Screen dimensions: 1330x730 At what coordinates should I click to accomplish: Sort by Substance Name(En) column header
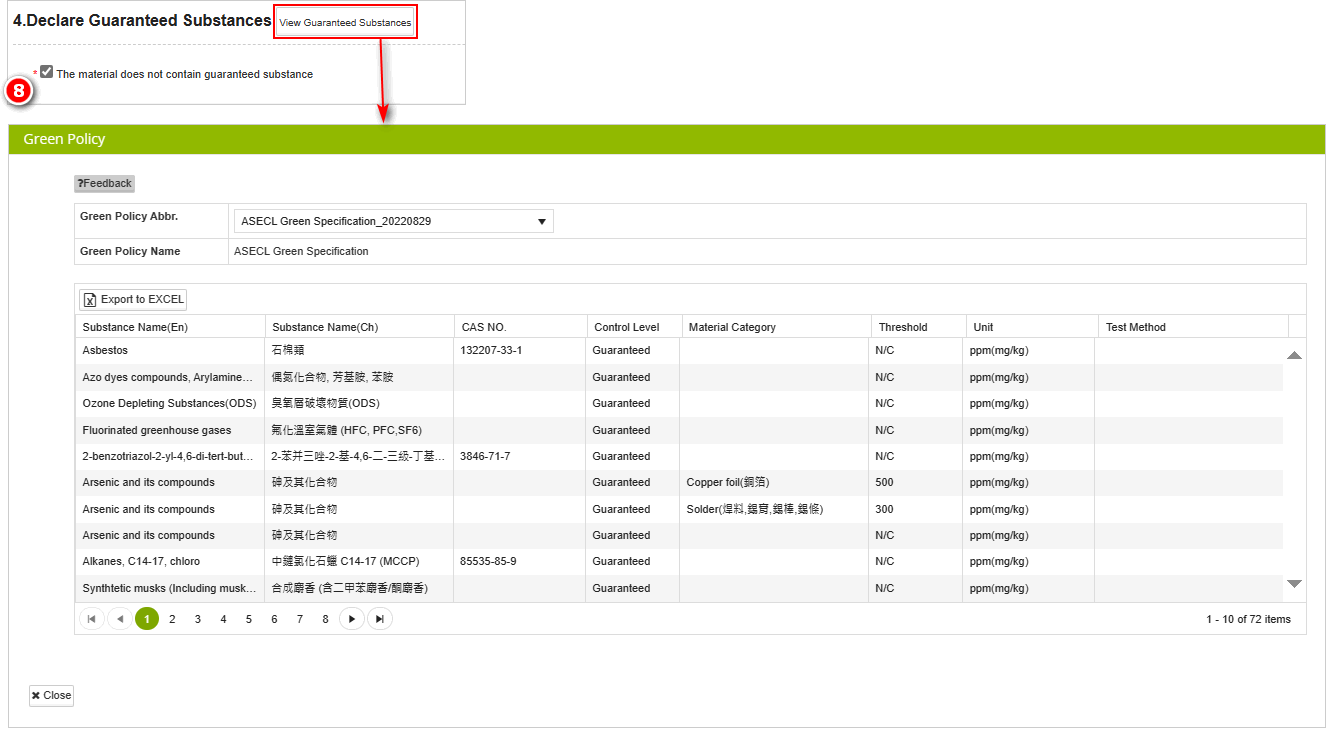click(x=170, y=327)
